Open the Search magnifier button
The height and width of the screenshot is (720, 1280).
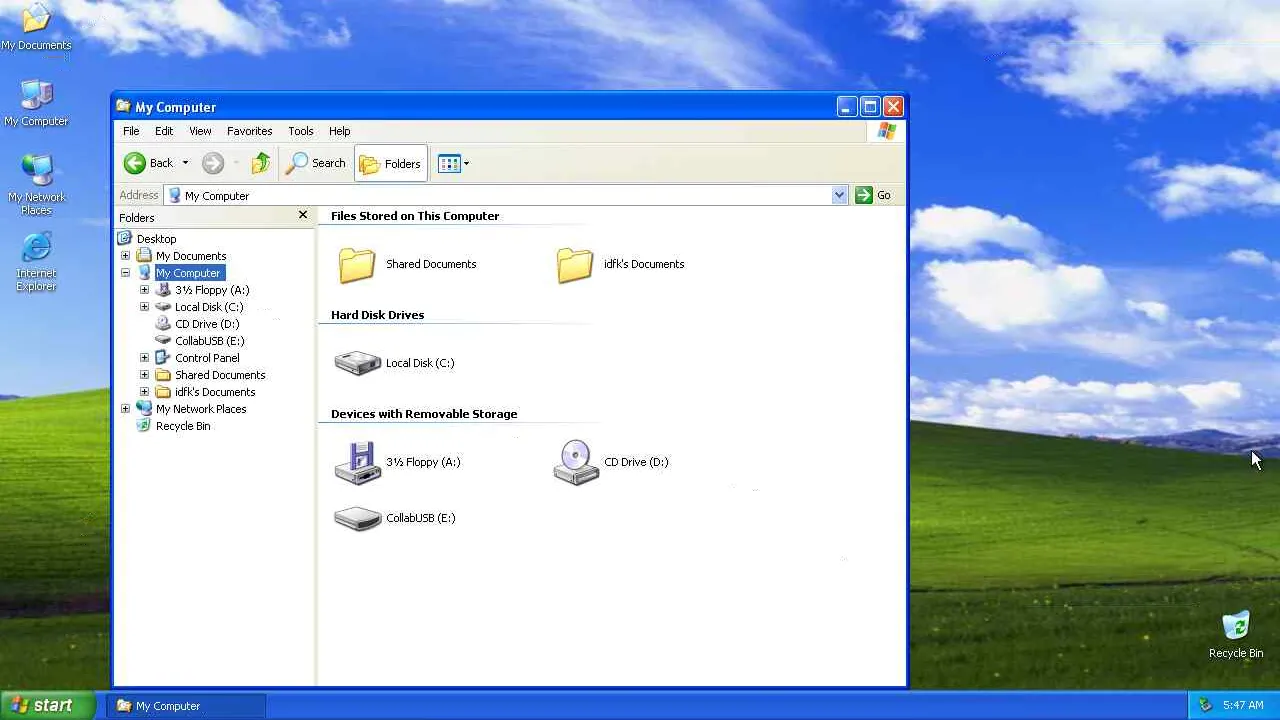[x=316, y=163]
